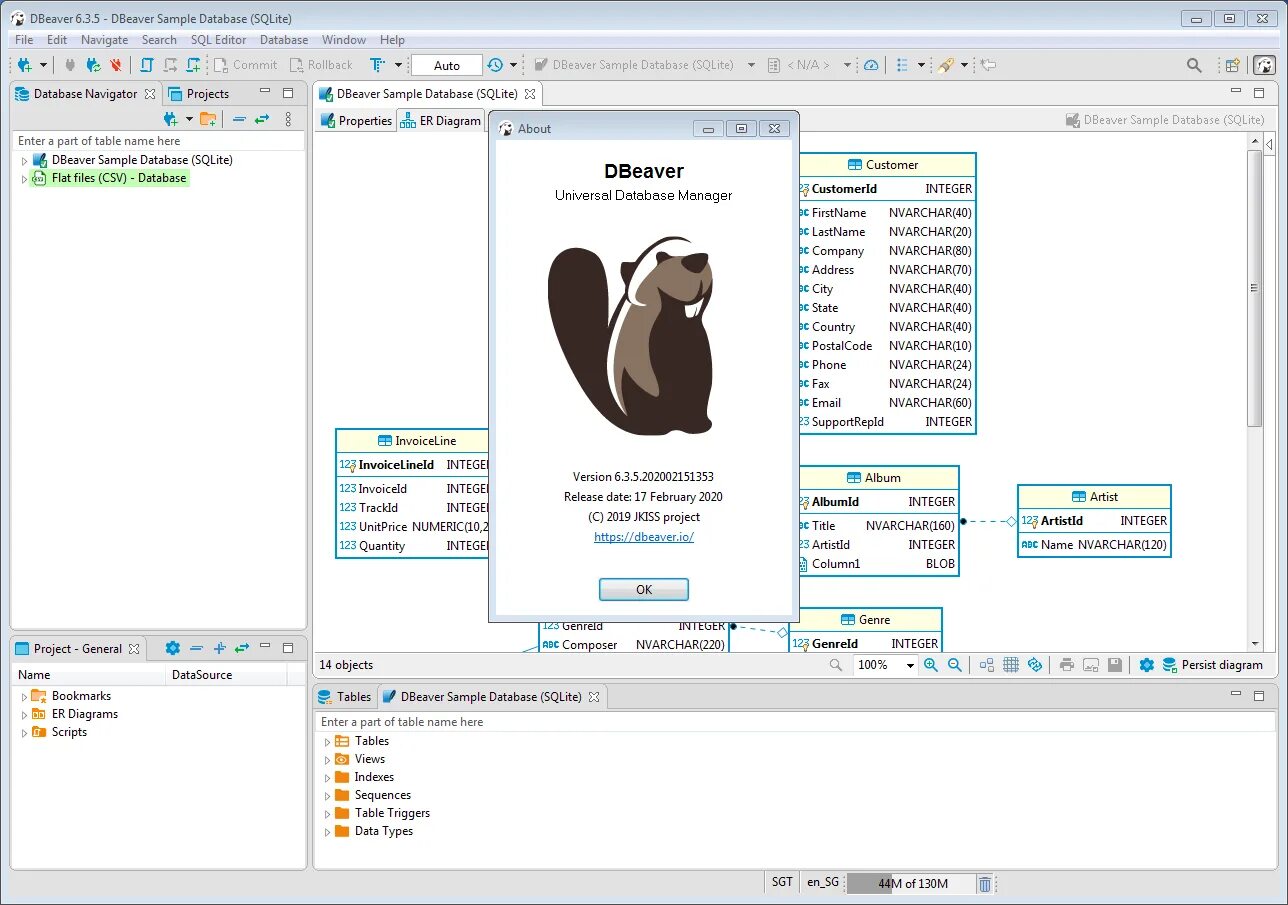This screenshot has height=905, width=1288.
Task: Open the Dashboard gauge icon
Action: tap(871, 65)
